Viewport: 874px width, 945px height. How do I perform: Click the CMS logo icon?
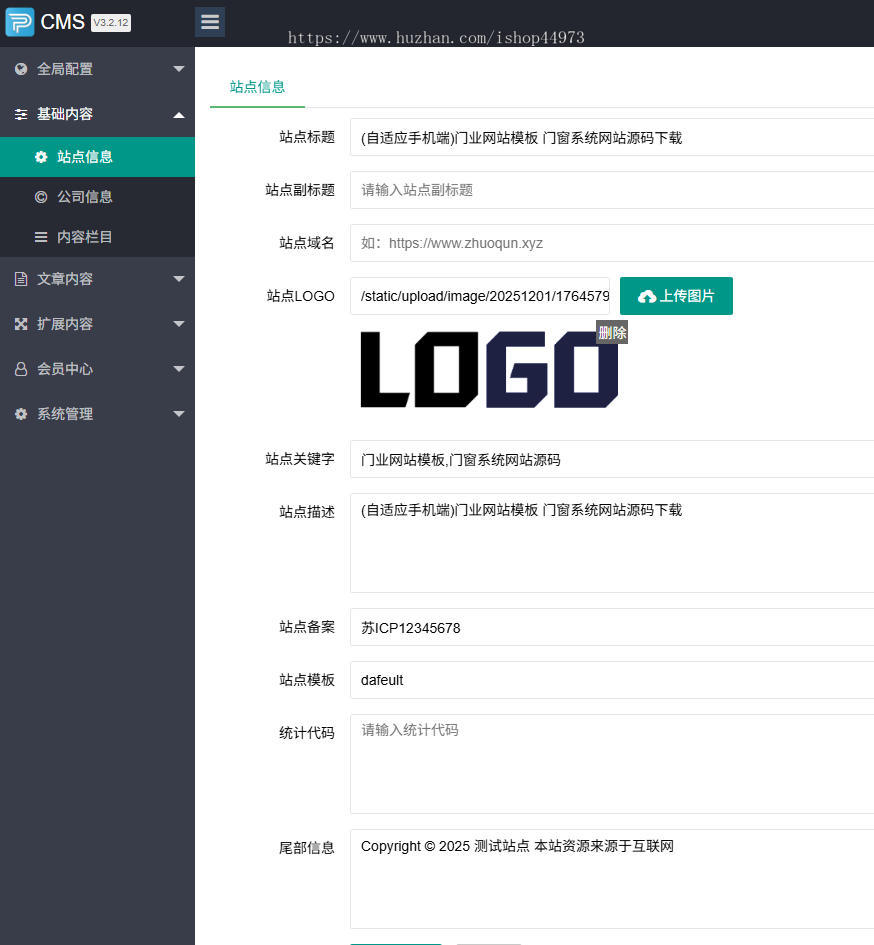point(21,21)
